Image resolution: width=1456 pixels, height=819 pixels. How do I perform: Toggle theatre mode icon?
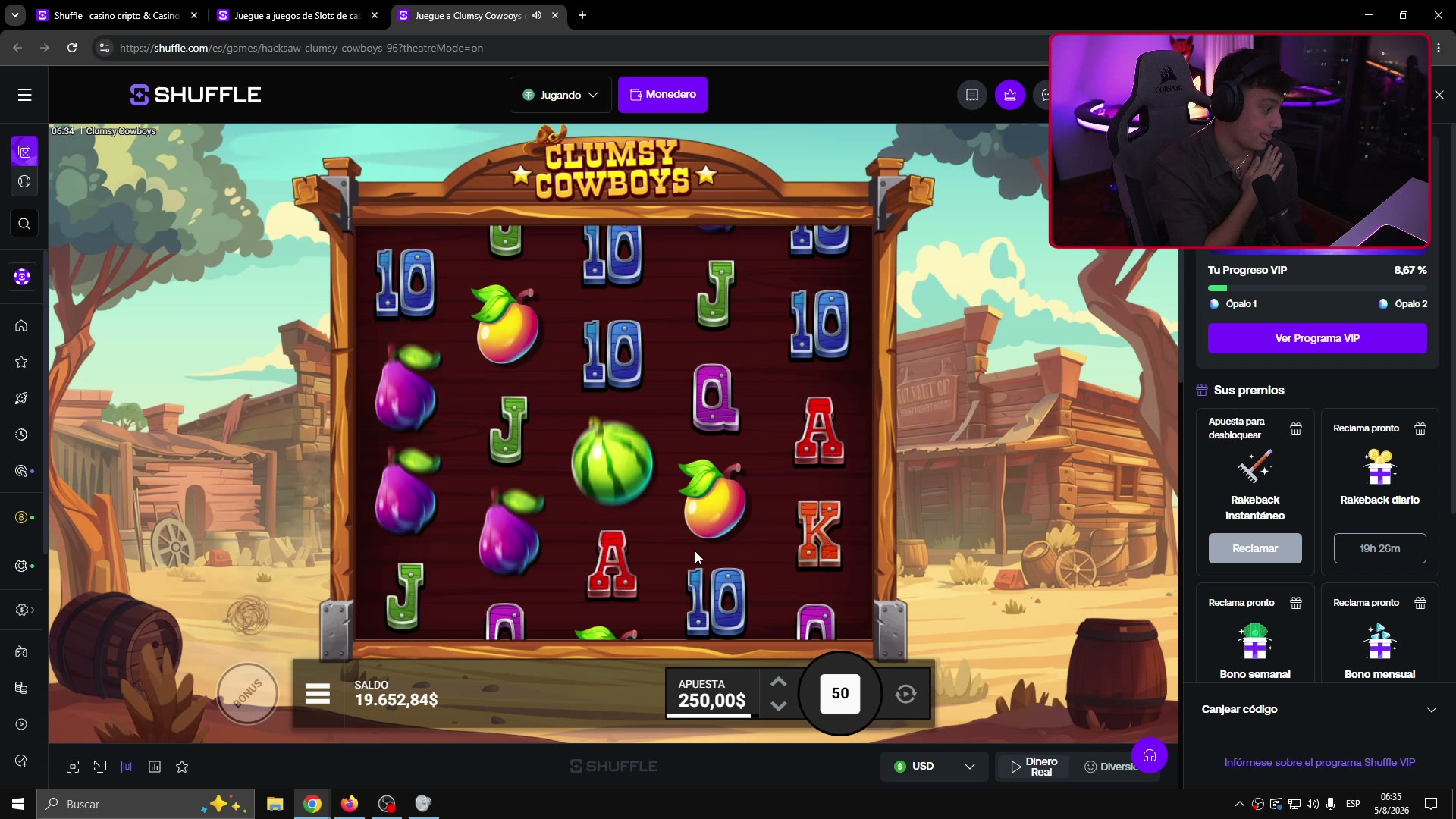[x=127, y=767]
